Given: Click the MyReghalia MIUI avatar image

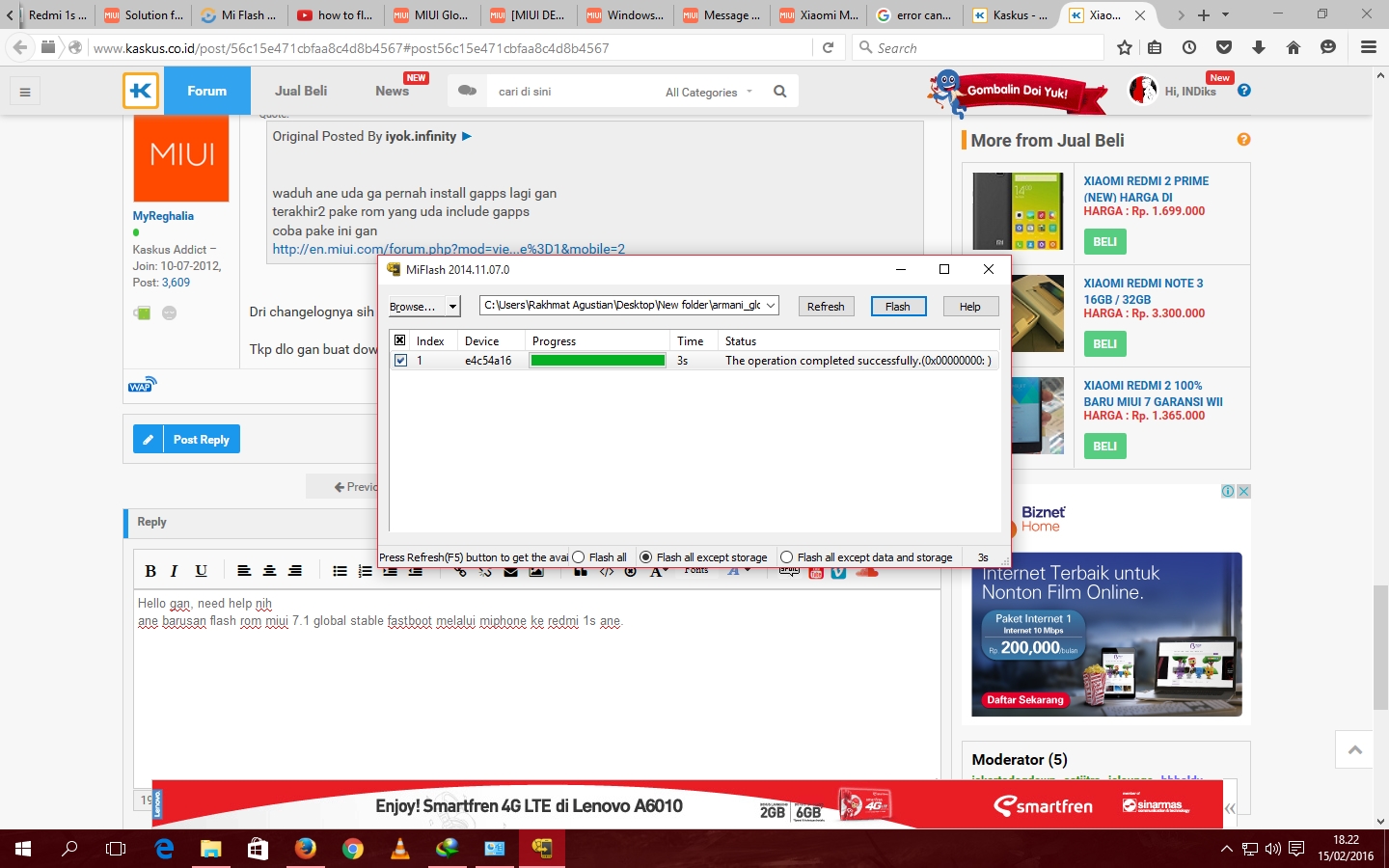Looking at the screenshot, I should [181, 158].
